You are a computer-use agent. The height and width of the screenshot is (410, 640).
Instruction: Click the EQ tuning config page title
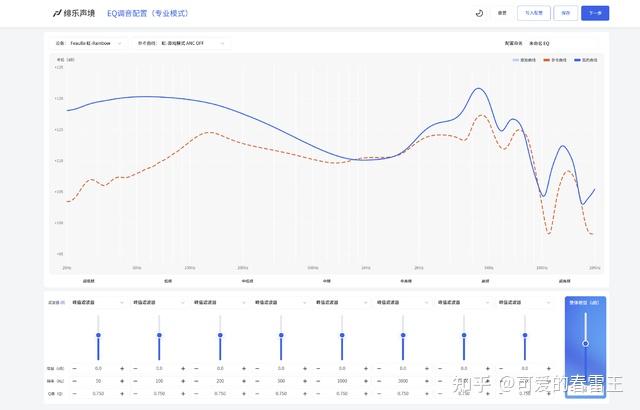[x=147, y=13]
